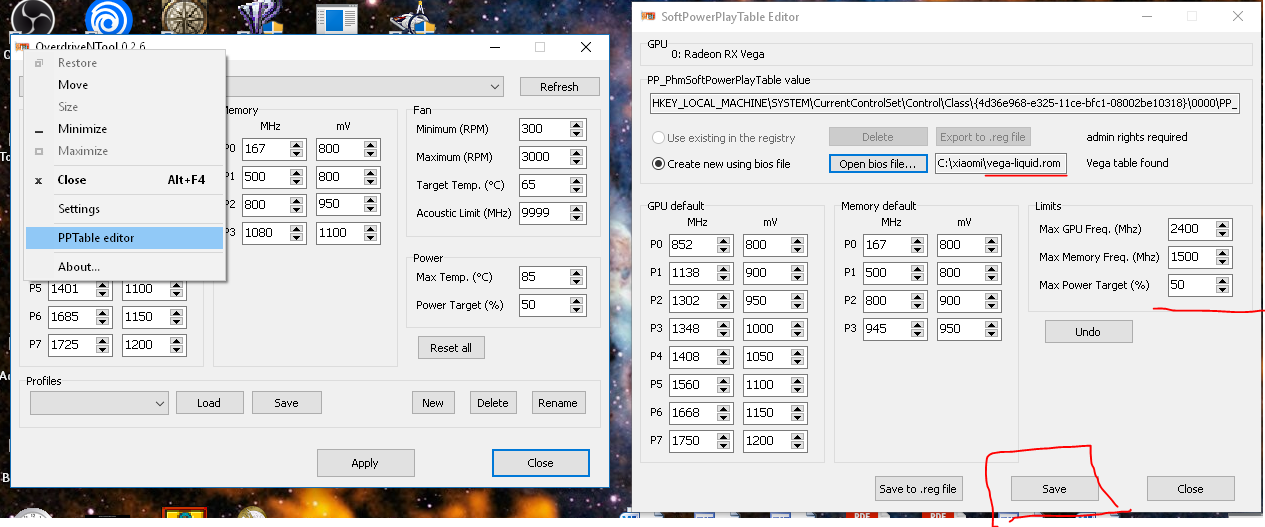Delete the selected OverdriveNTool profile
The width and height of the screenshot is (1265, 527).
tap(492, 403)
